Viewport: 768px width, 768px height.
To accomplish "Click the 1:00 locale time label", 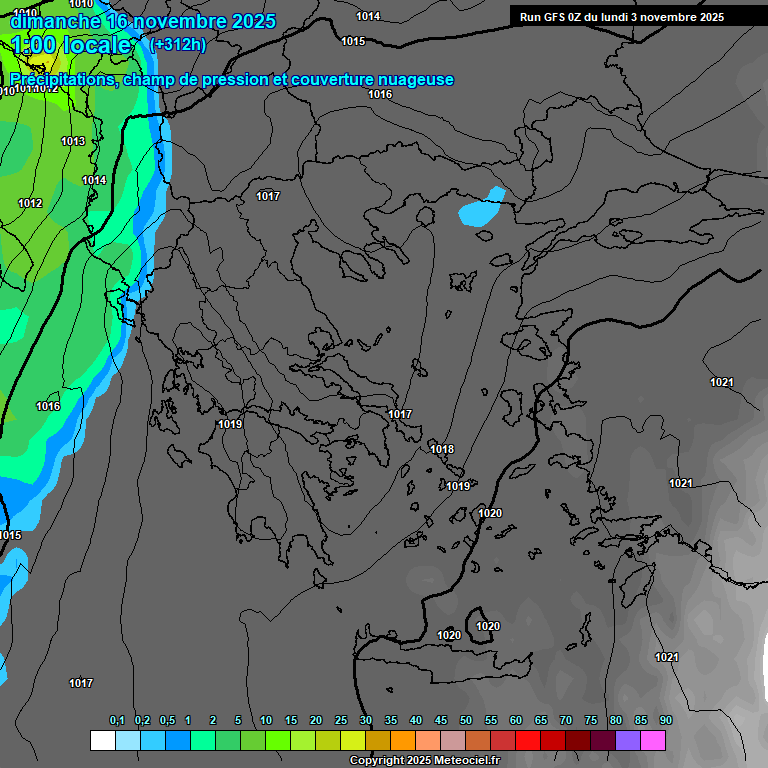I will tap(70, 45).
